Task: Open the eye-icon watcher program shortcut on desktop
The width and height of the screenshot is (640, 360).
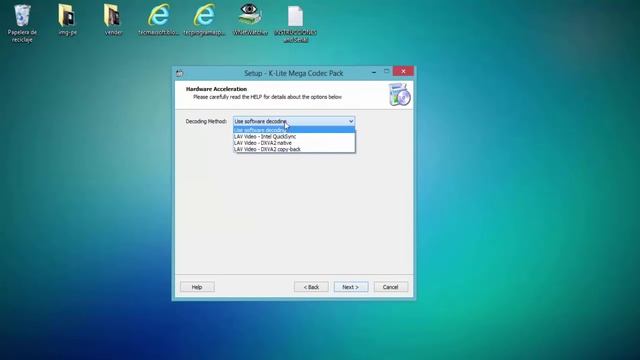Action: [x=250, y=20]
